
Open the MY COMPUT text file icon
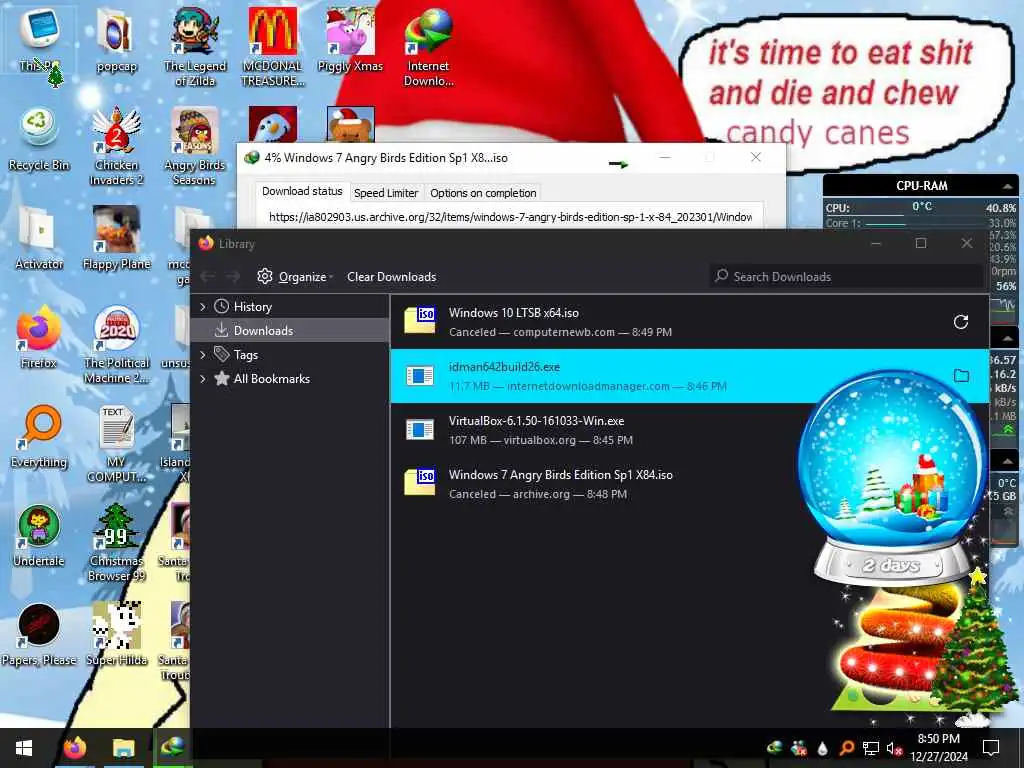[x=116, y=444]
